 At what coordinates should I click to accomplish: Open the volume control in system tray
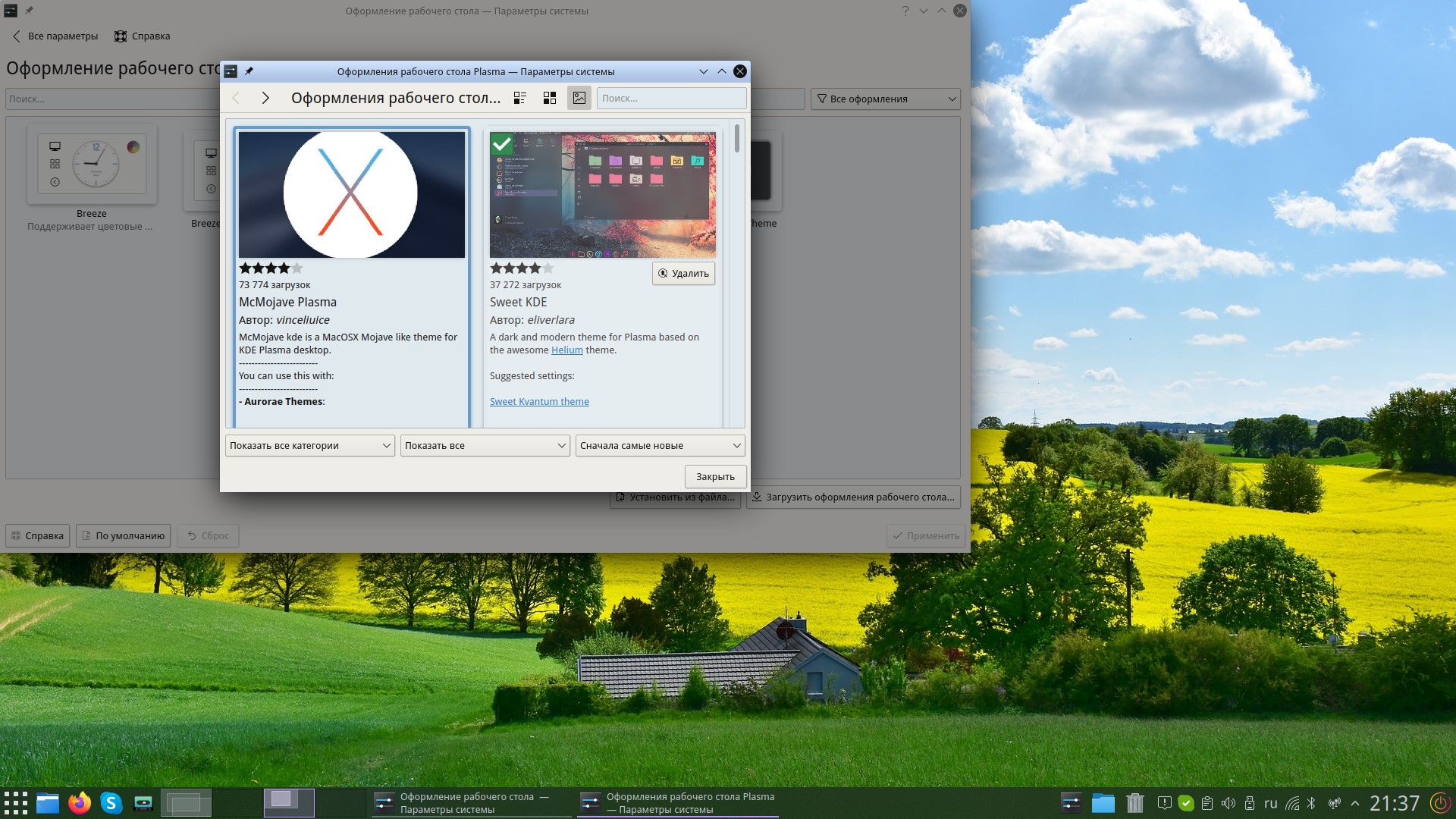click(x=1228, y=803)
